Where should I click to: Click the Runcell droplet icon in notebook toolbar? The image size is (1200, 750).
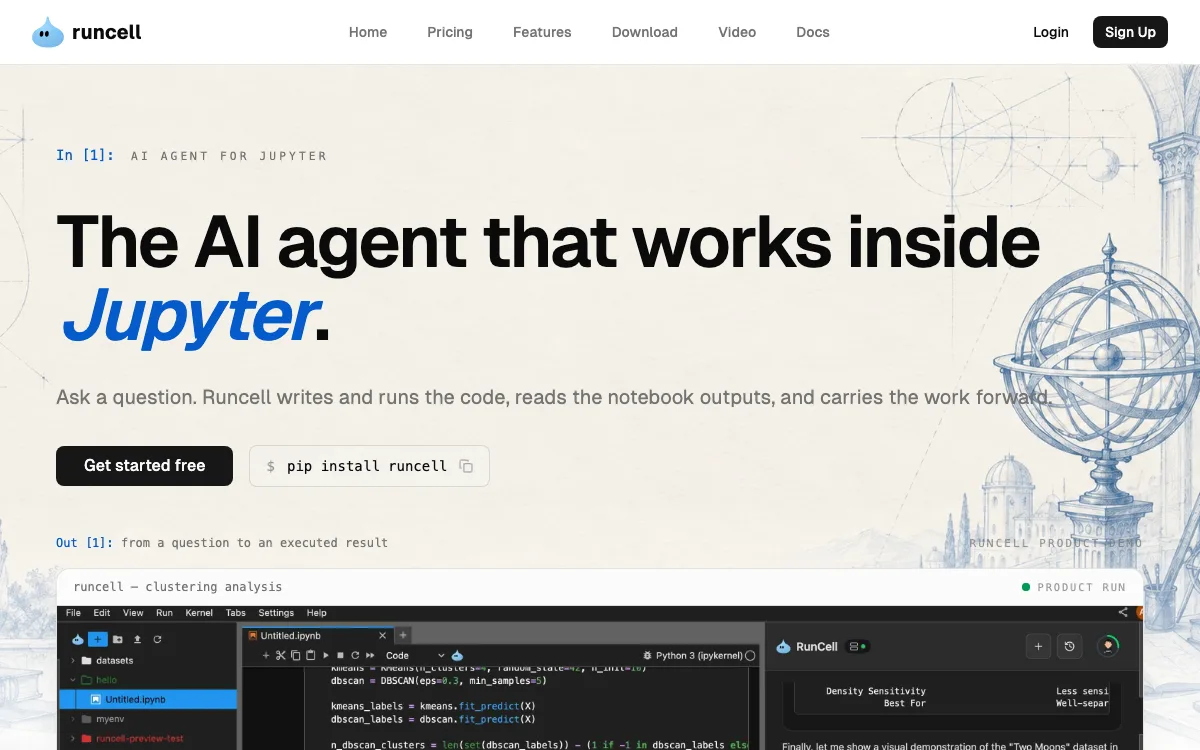point(458,655)
